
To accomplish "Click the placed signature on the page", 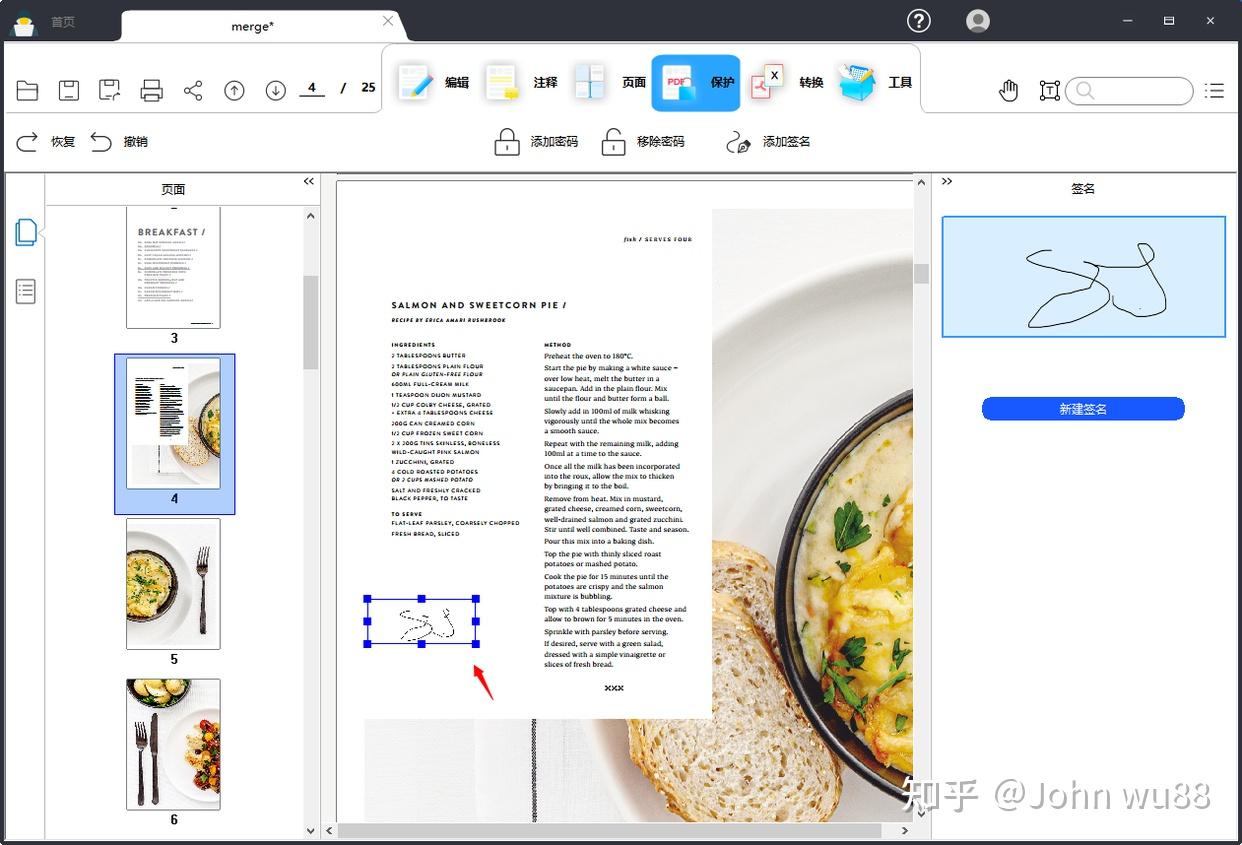I will click(421, 621).
